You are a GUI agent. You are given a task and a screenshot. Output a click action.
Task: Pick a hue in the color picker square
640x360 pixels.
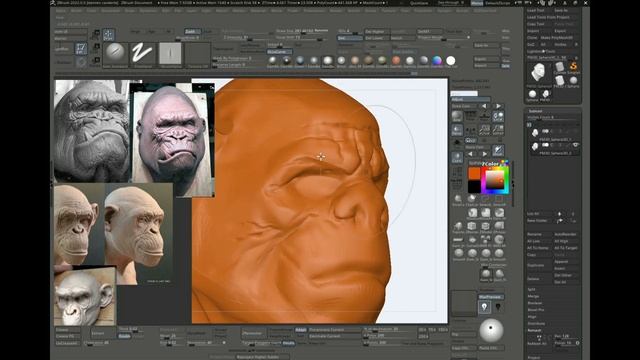coord(495,180)
